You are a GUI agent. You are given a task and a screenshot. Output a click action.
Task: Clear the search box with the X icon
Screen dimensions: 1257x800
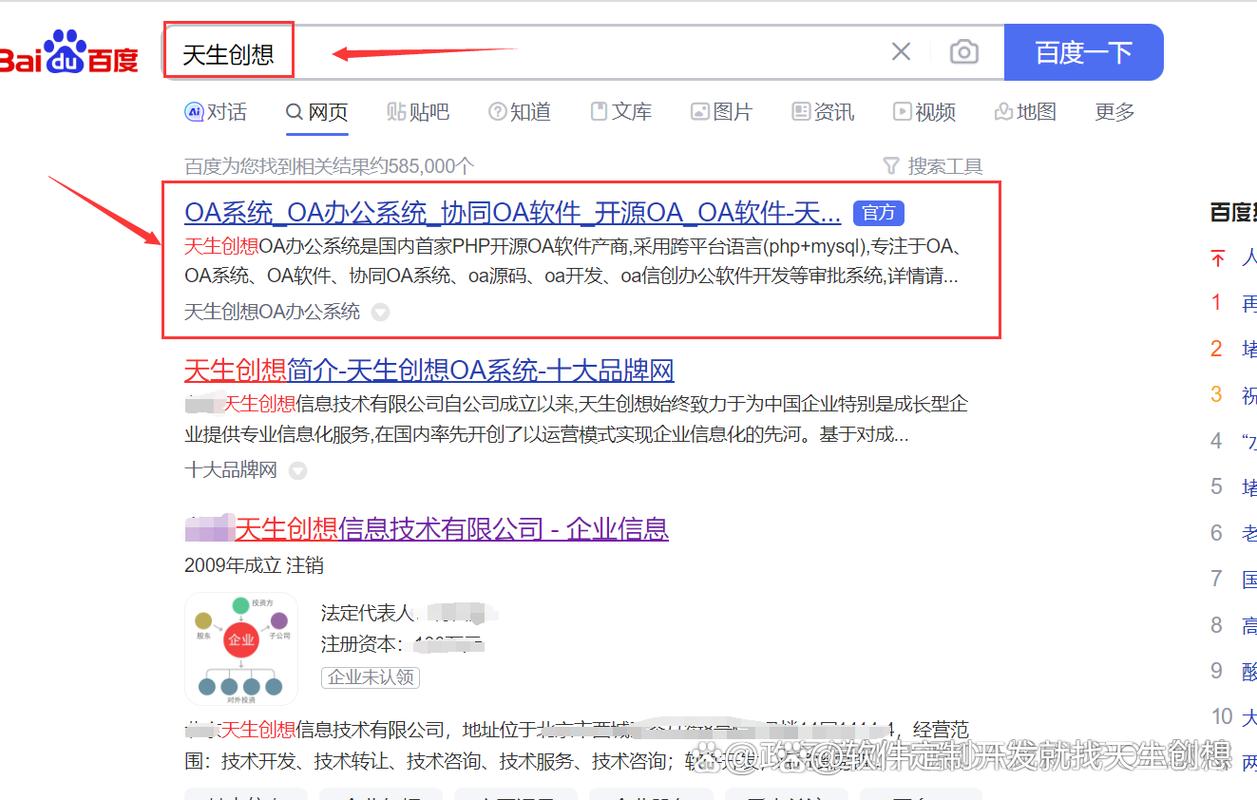coord(899,52)
